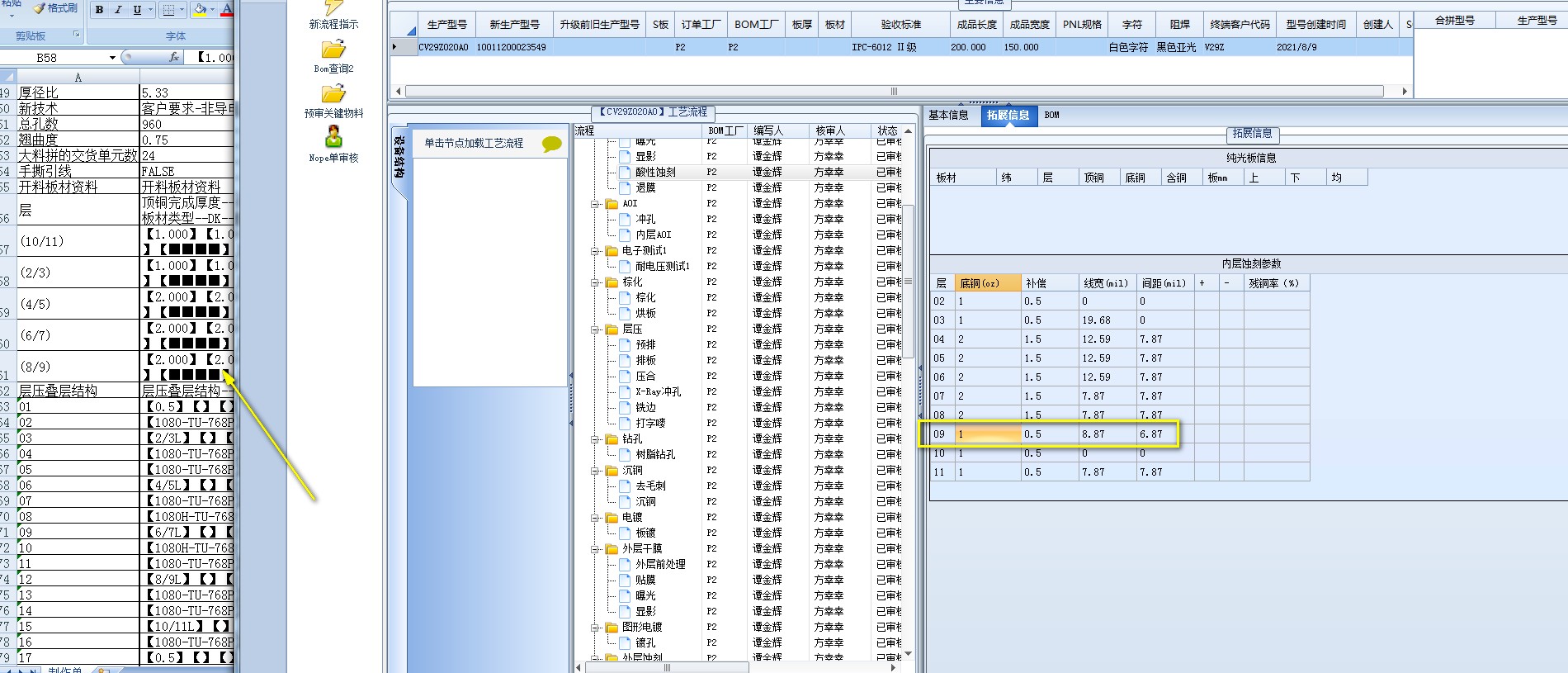Switch to the 拓展信息 tab

[1008, 116]
